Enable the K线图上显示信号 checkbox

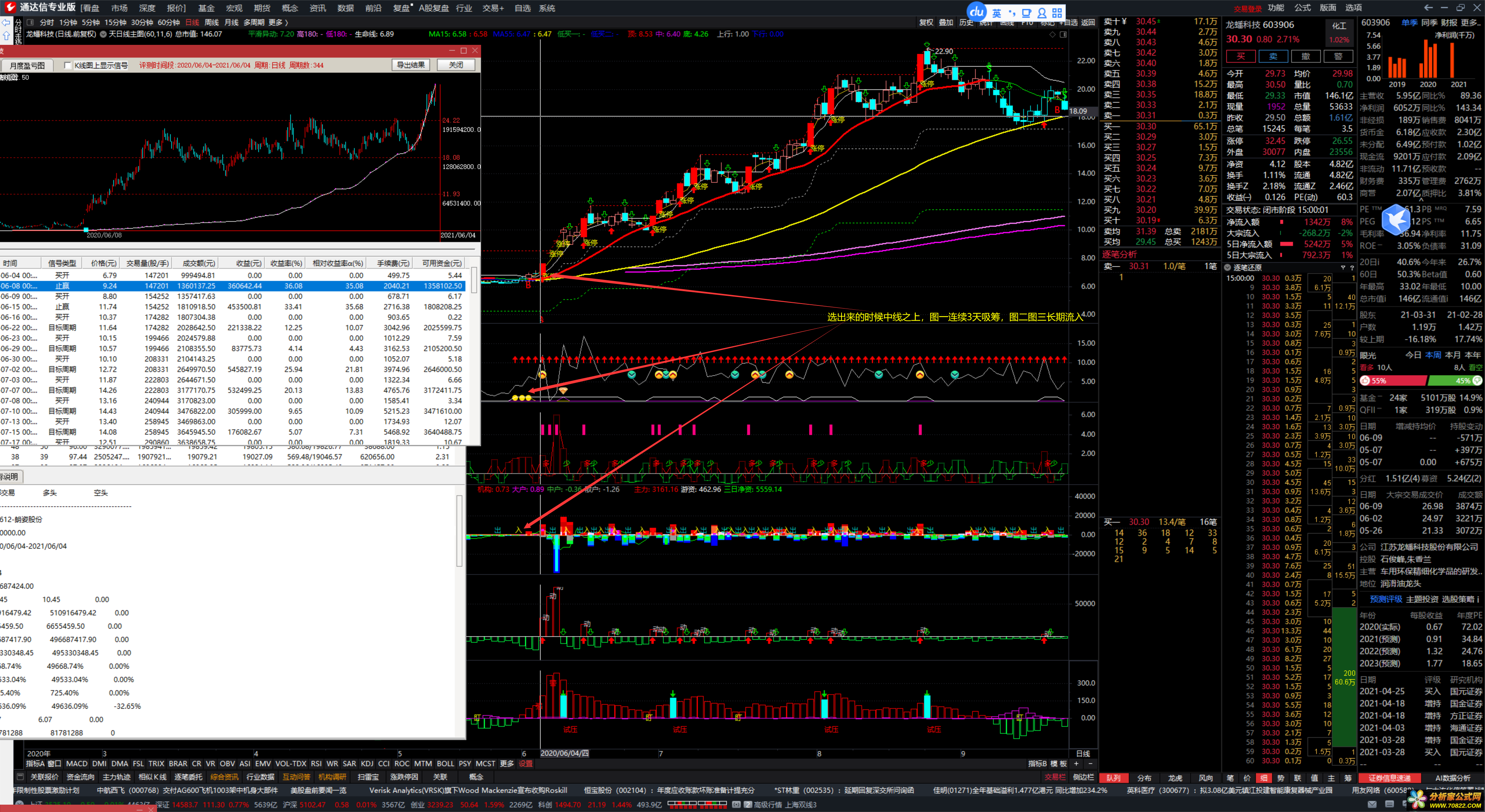point(67,65)
